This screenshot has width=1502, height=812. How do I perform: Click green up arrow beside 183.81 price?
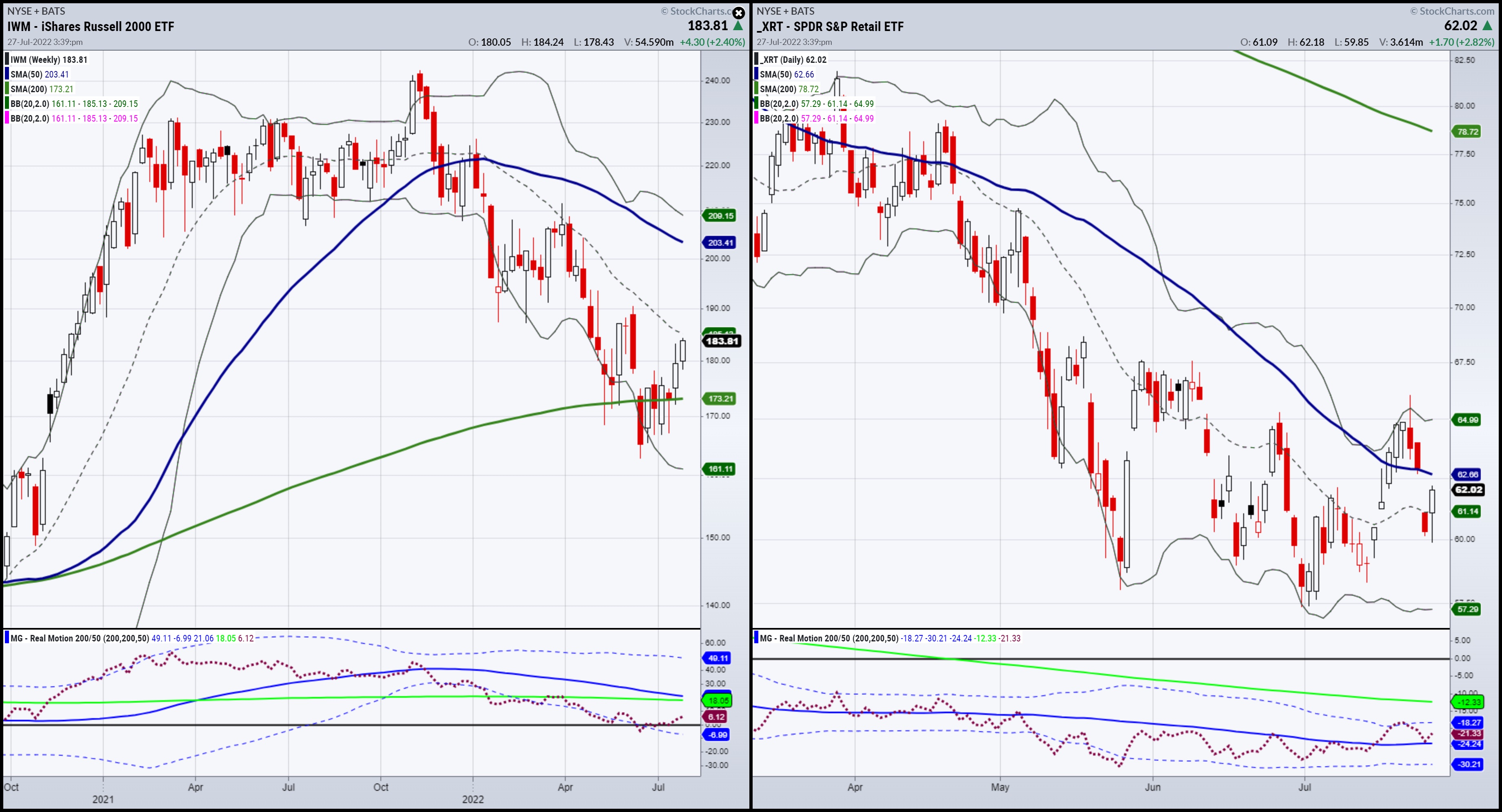point(738,26)
